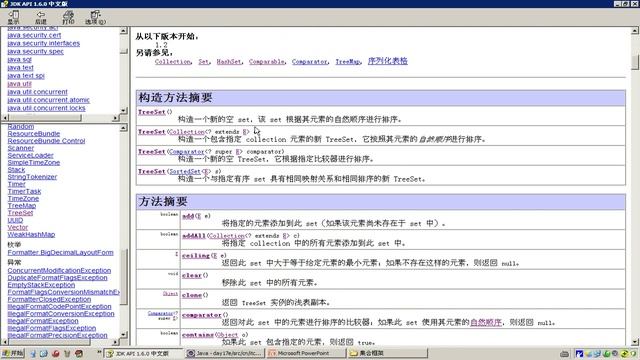640x360 pixels.
Task: Open the Vector class link
Action: (18, 227)
